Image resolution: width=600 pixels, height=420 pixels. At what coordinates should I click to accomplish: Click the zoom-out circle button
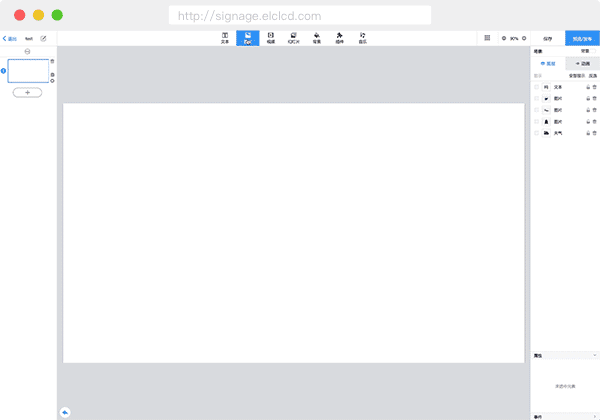(x=504, y=38)
